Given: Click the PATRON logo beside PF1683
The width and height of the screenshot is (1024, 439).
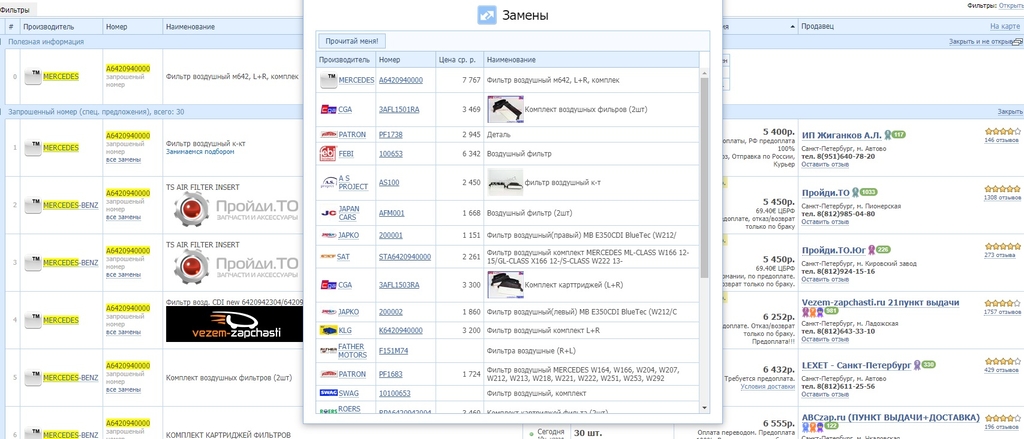Looking at the screenshot, I should click(x=328, y=374).
